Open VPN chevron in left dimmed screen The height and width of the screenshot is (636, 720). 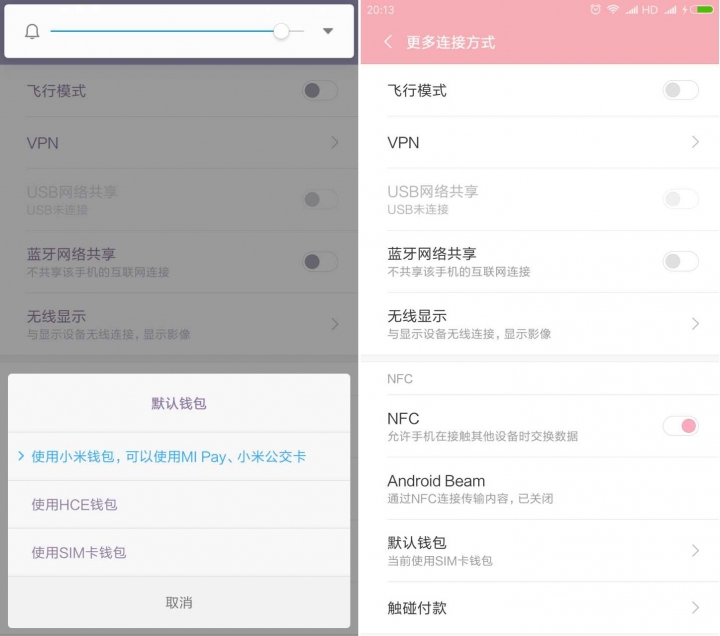(335, 142)
